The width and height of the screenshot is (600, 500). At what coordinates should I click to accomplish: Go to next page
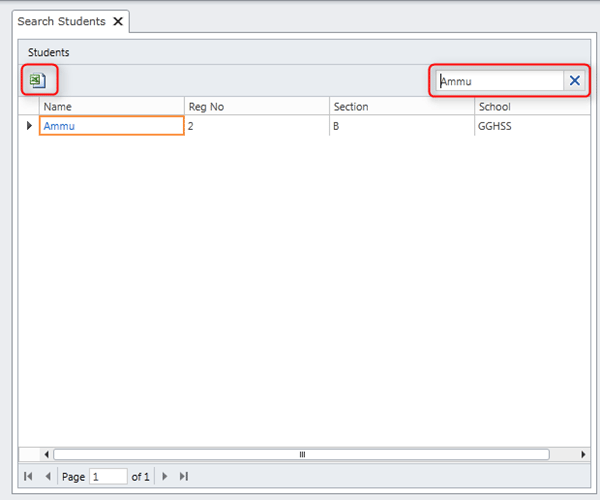[165, 476]
